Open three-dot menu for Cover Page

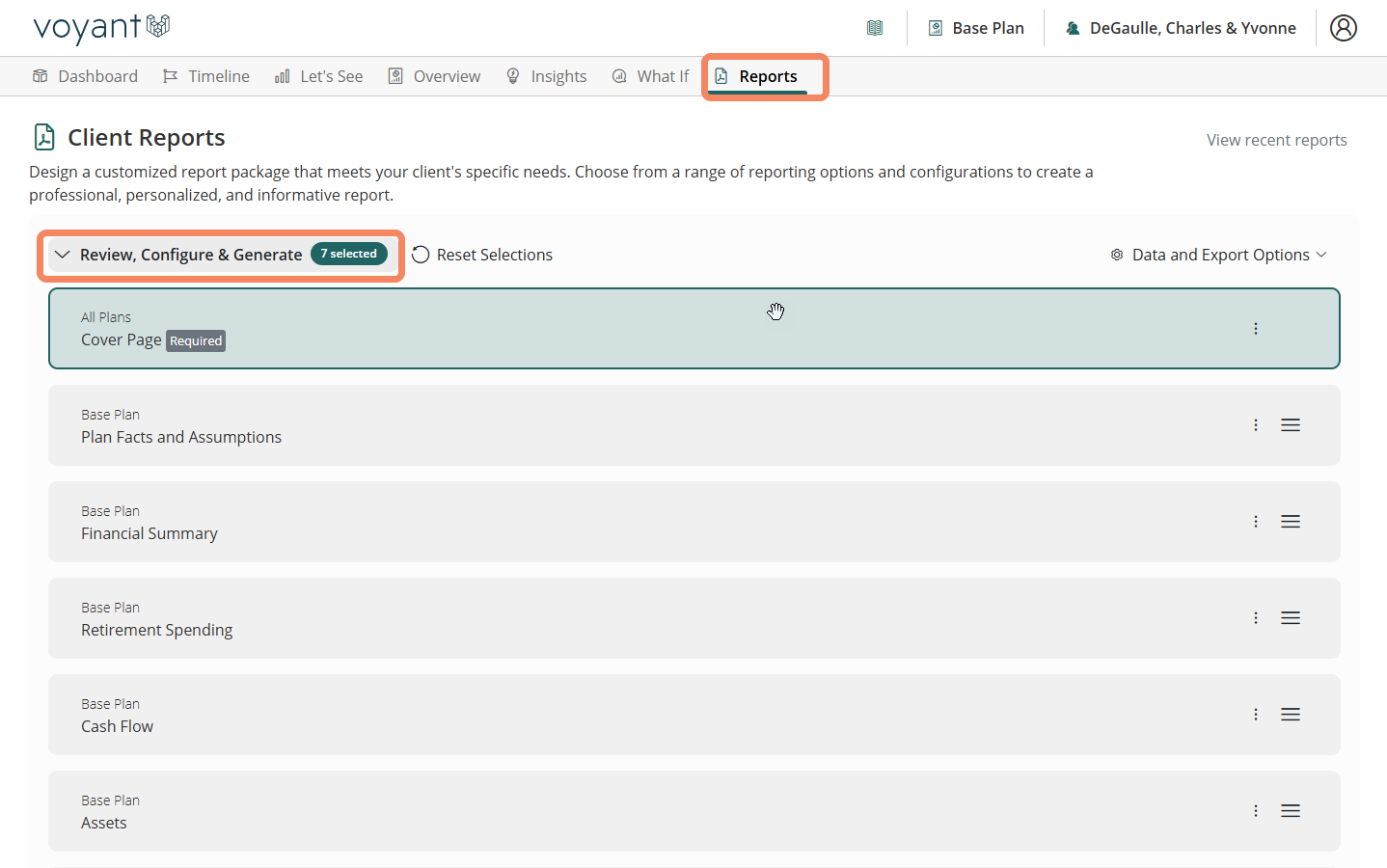1255,329
